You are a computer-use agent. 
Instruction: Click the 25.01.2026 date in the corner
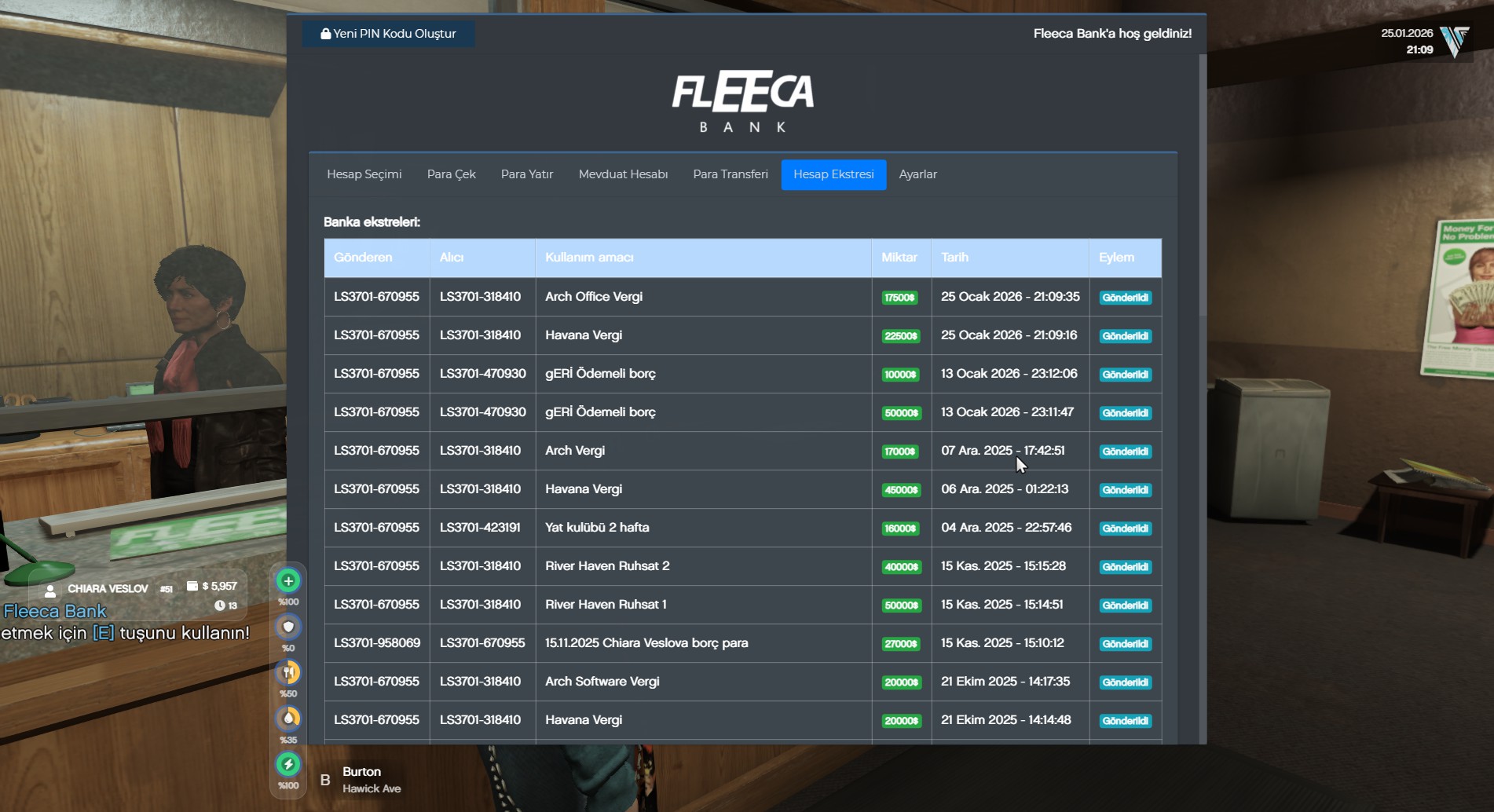pyautogui.click(x=1407, y=33)
